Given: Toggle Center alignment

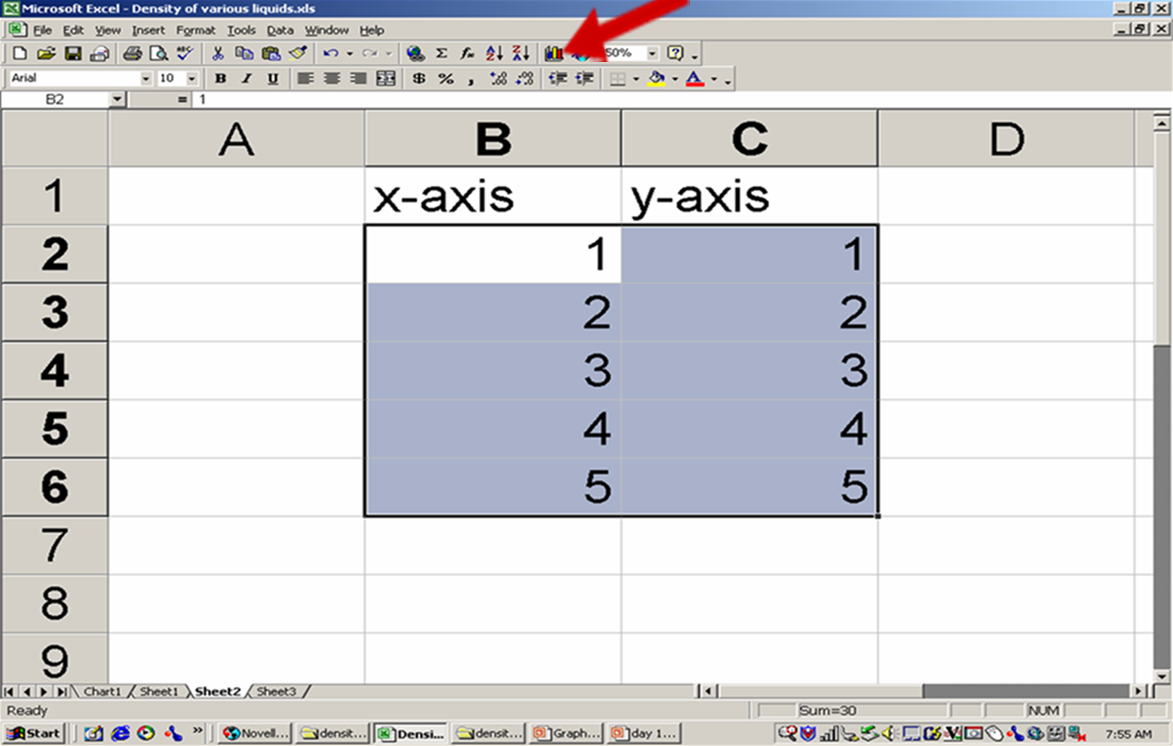Looking at the screenshot, I should 332,78.
